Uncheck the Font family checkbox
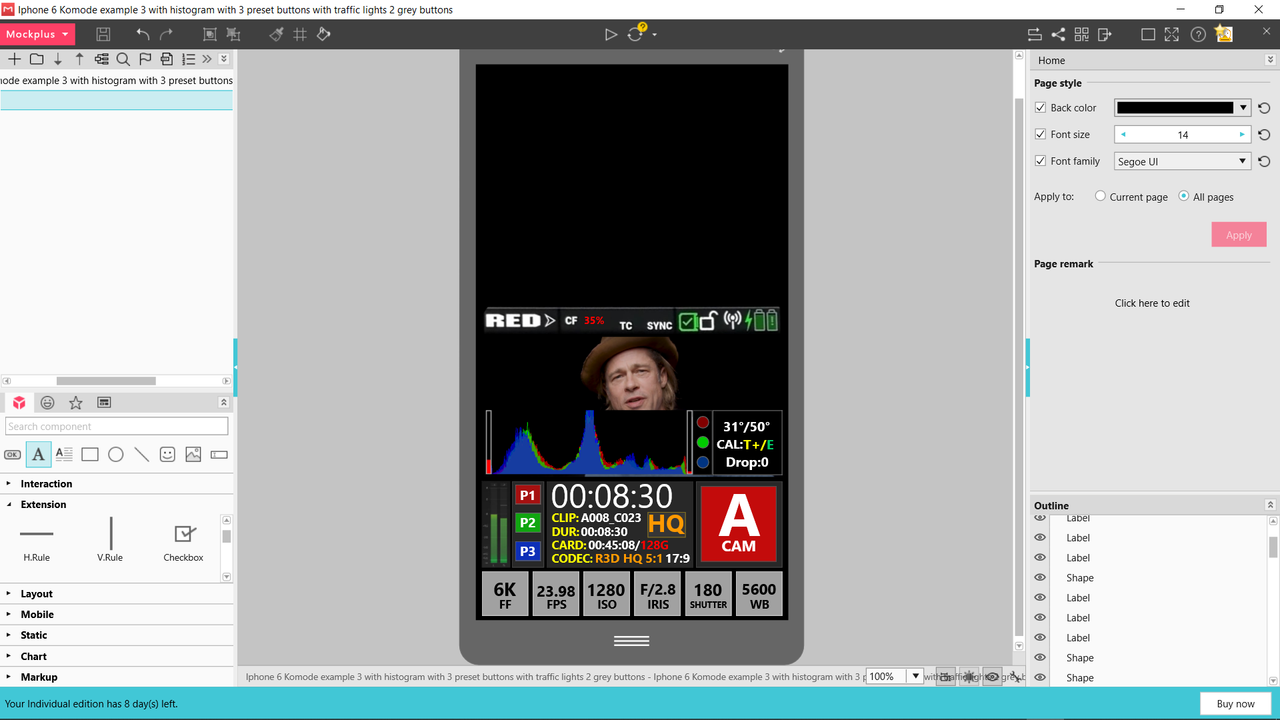1280x720 pixels. pyautogui.click(x=1040, y=161)
